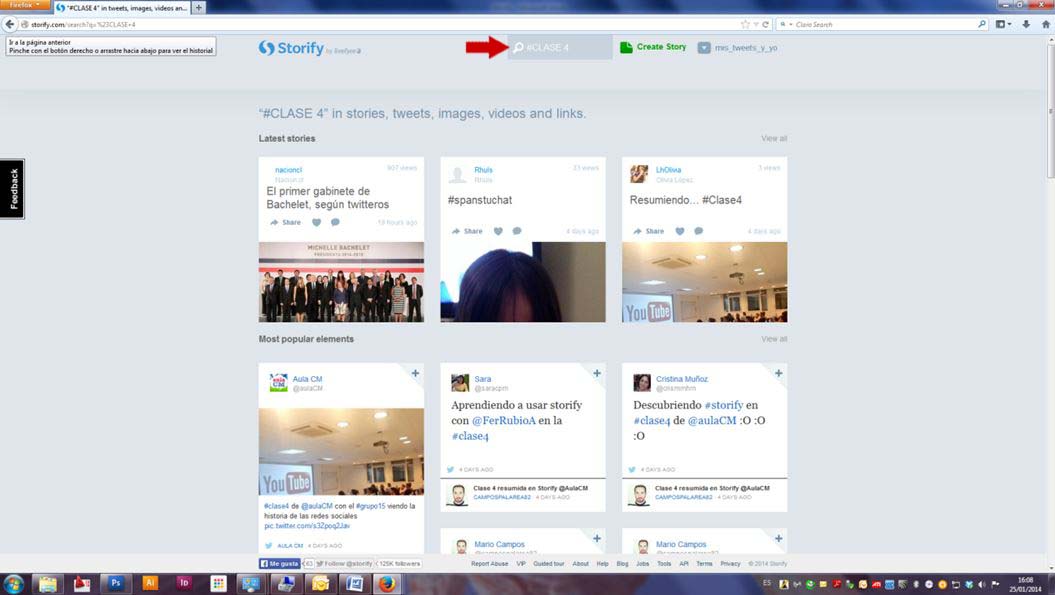Click the magnifier icon in the search box
This screenshot has height=595, width=1055.
(518, 47)
